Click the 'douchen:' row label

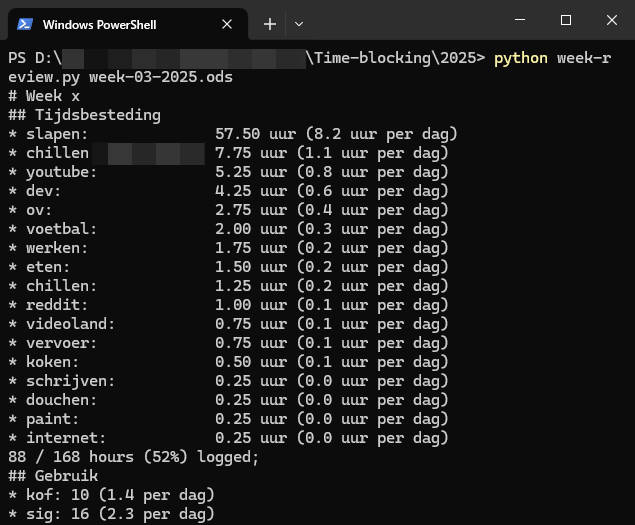[62, 400]
